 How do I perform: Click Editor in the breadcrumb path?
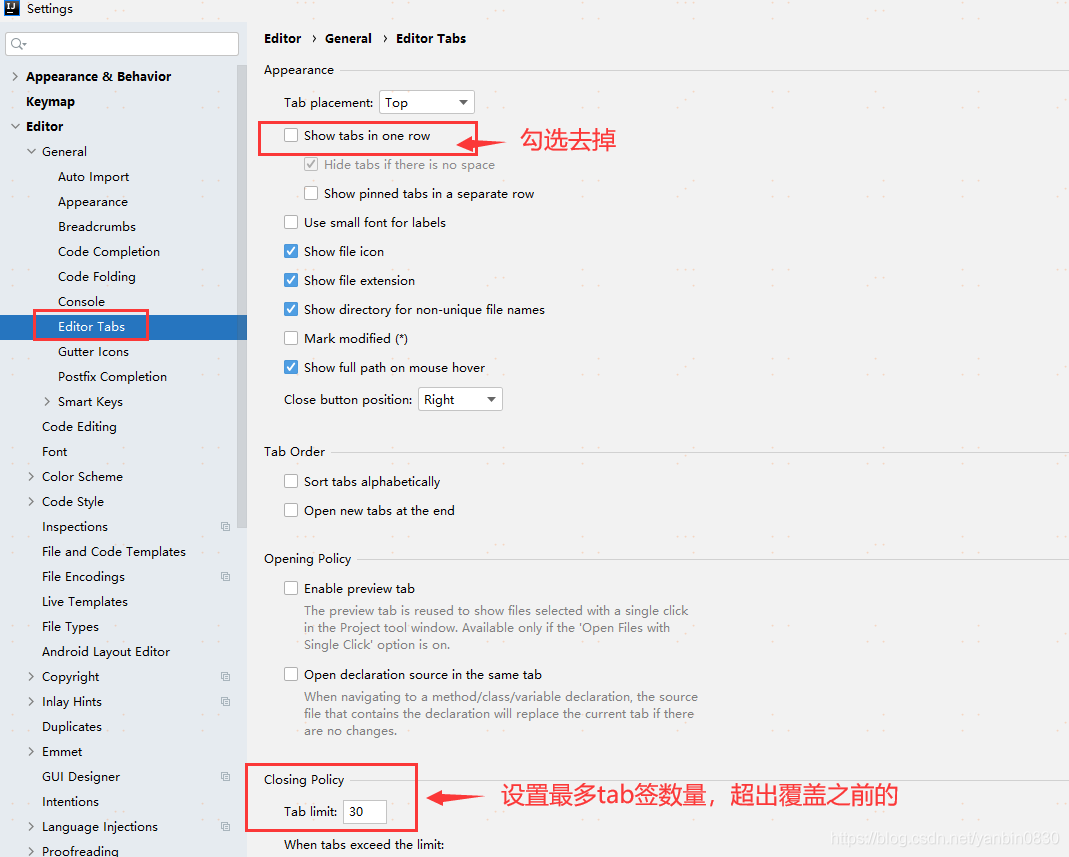click(282, 38)
